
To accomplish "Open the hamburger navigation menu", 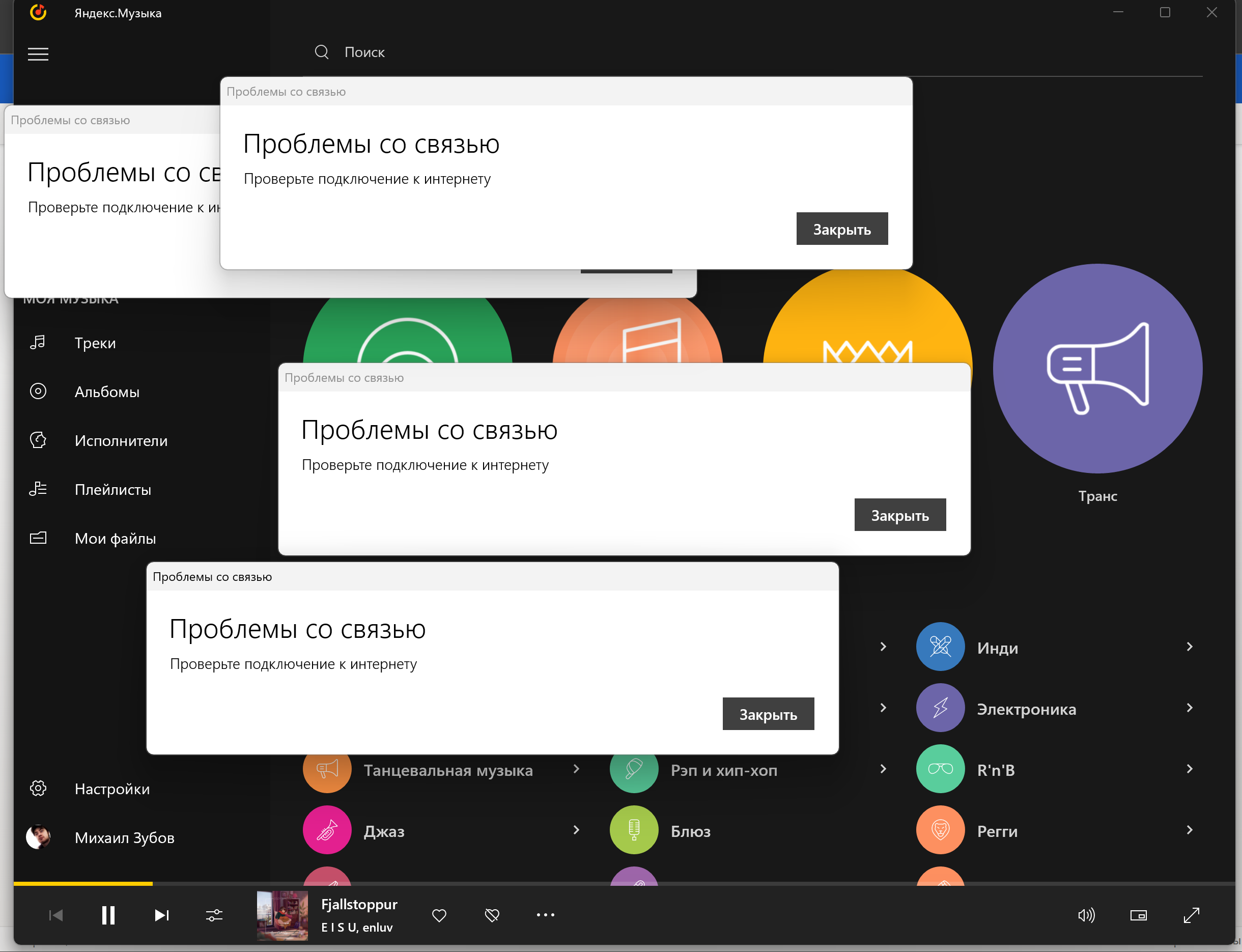I will (38, 54).
